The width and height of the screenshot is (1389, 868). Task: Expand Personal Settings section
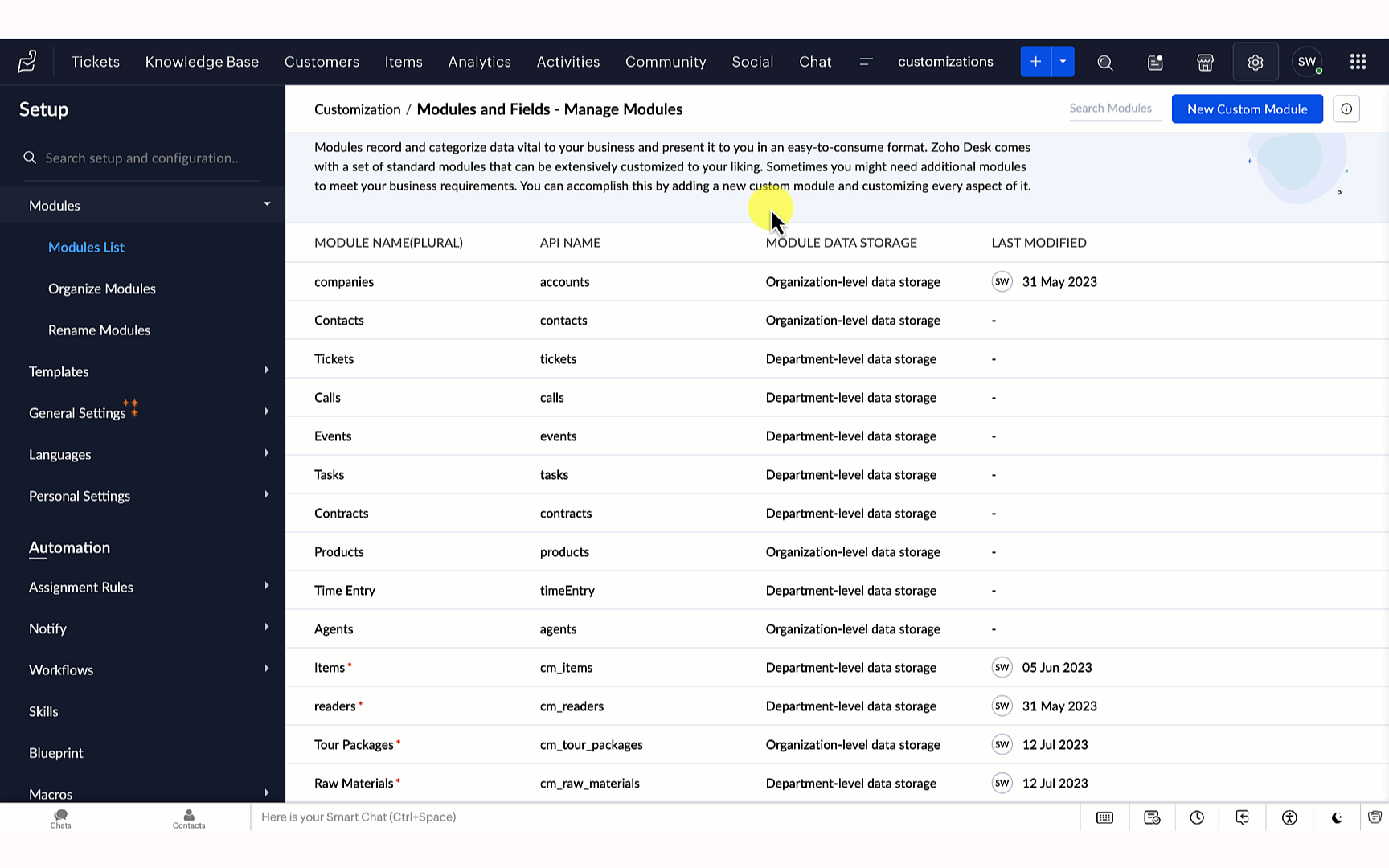tap(267, 494)
